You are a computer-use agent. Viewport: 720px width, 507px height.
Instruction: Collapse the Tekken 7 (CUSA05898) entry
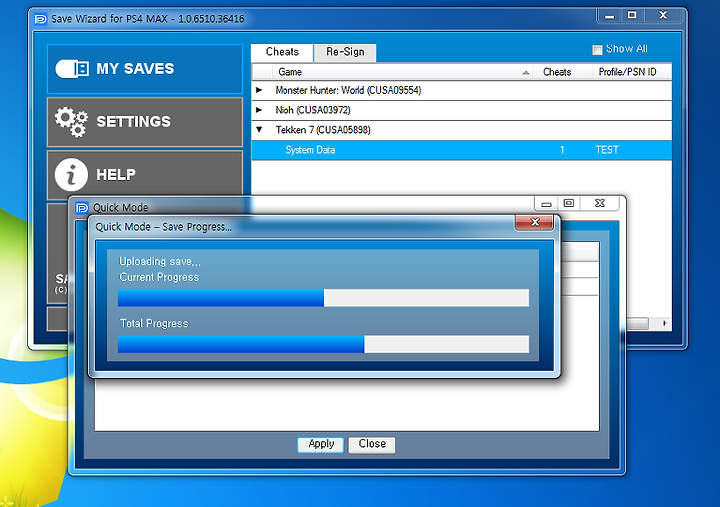(x=259, y=130)
